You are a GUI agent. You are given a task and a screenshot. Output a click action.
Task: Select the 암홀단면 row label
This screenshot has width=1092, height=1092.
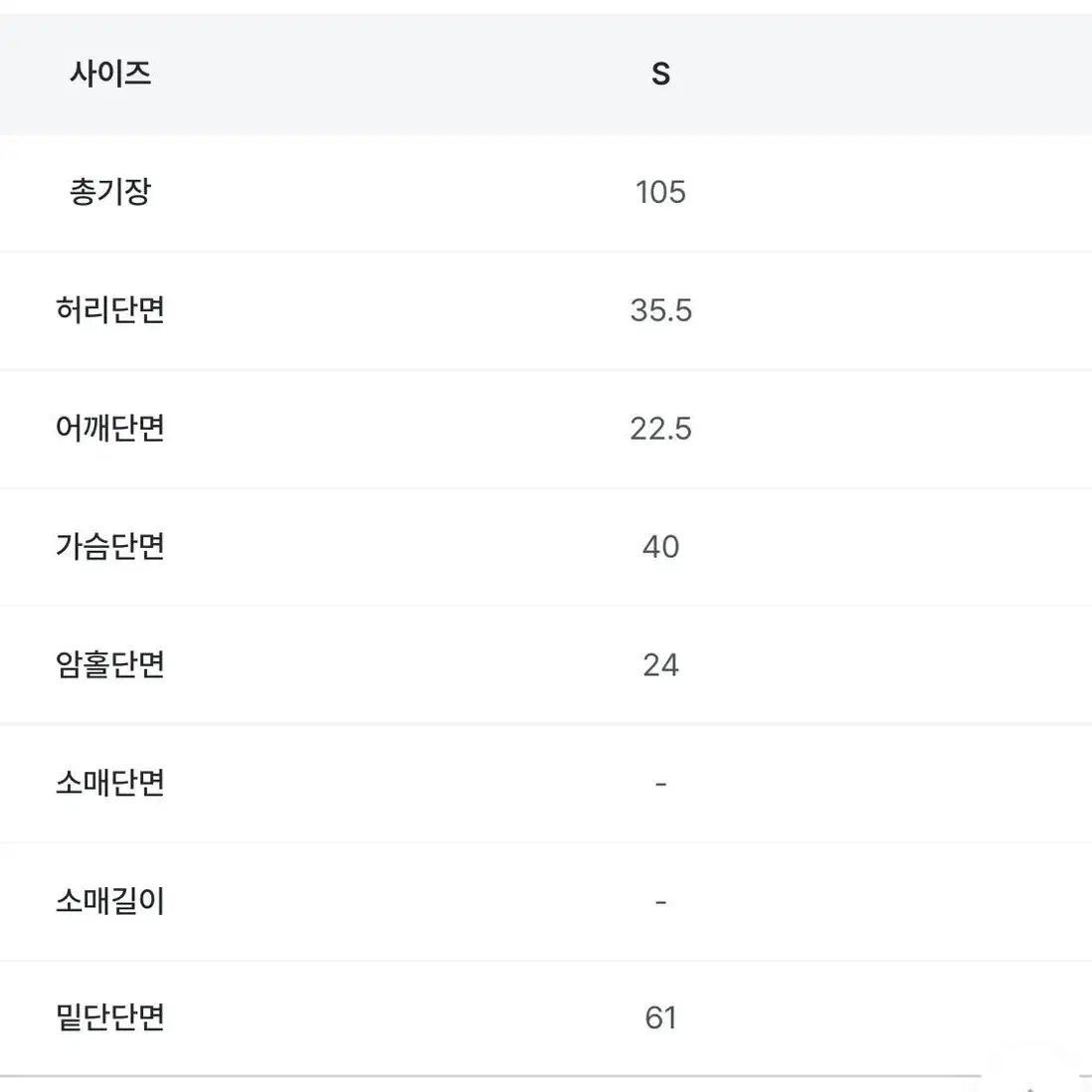pos(110,665)
